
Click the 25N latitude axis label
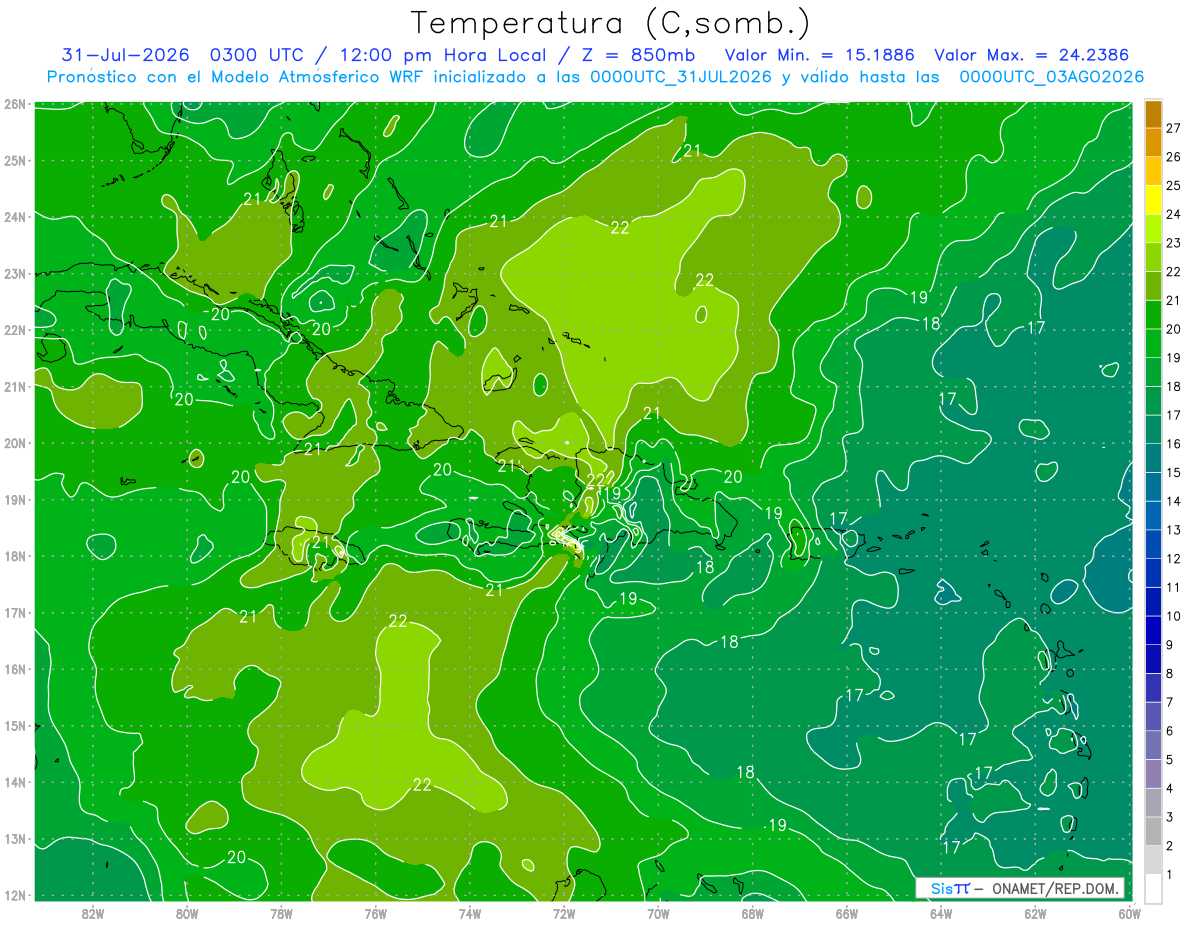(15, 160)
